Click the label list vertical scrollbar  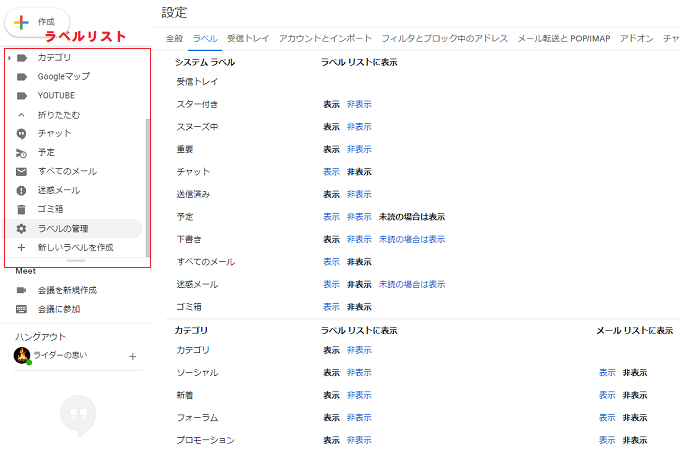point(147,187)
